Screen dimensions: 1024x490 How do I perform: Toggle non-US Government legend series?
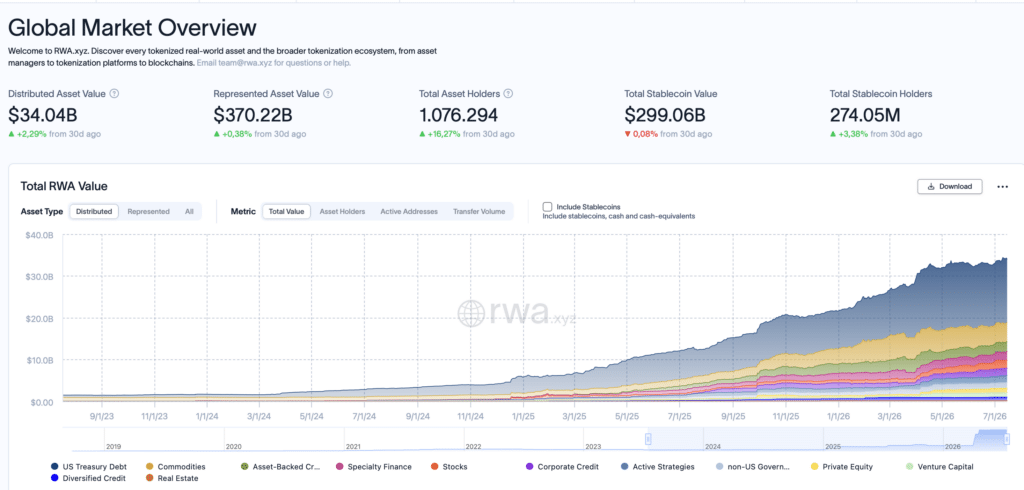[x=753, y=466]
